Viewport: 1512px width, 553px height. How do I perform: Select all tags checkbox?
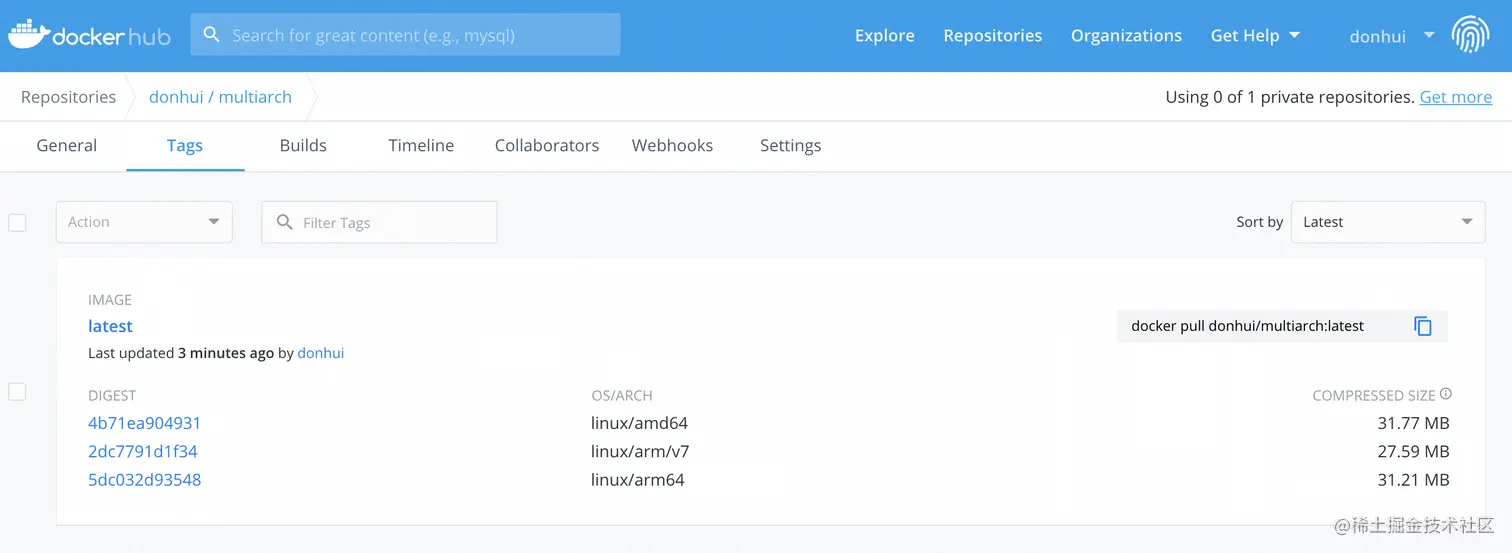pos(17,222)
